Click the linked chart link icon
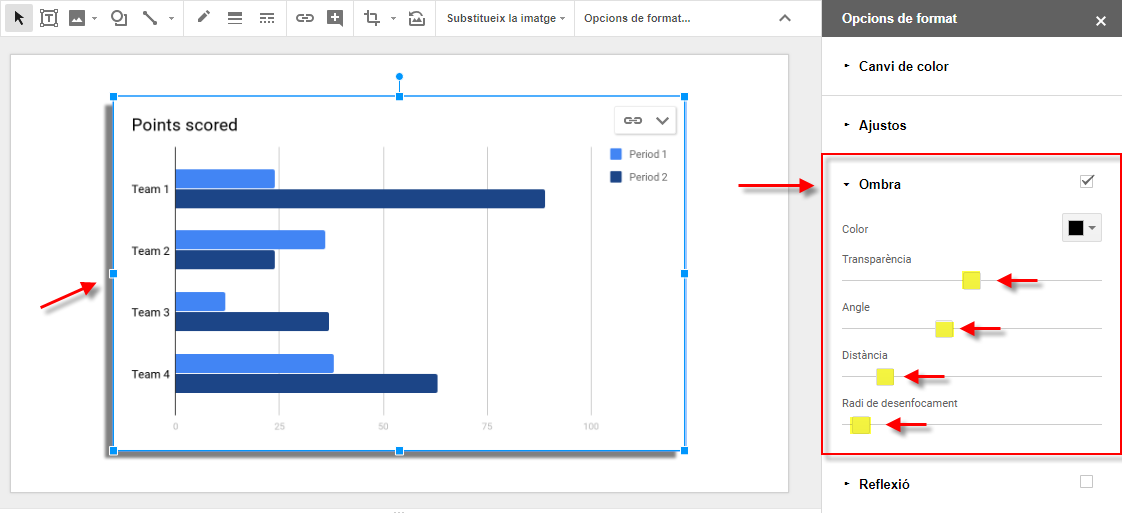The image size is (1122, 513). pyautogui.click(x=633, y=120)
